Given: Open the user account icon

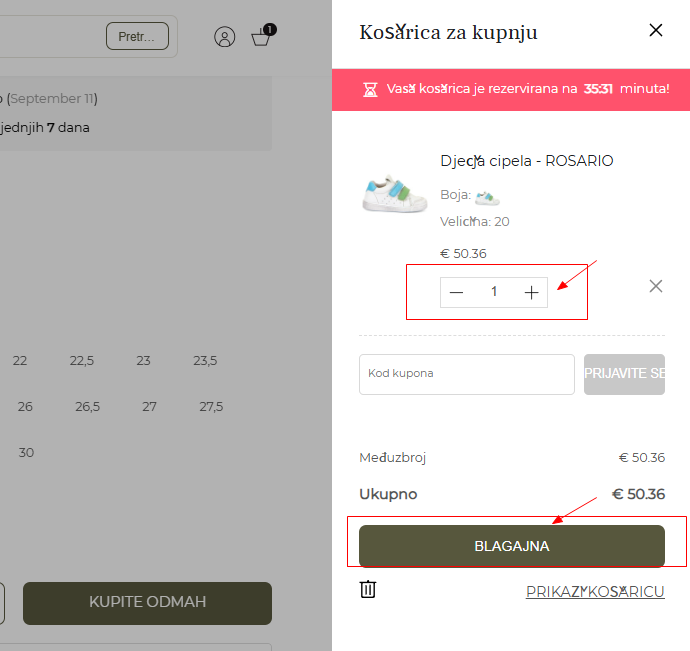Looking at the screenshot, I should [x=225, y=37].
